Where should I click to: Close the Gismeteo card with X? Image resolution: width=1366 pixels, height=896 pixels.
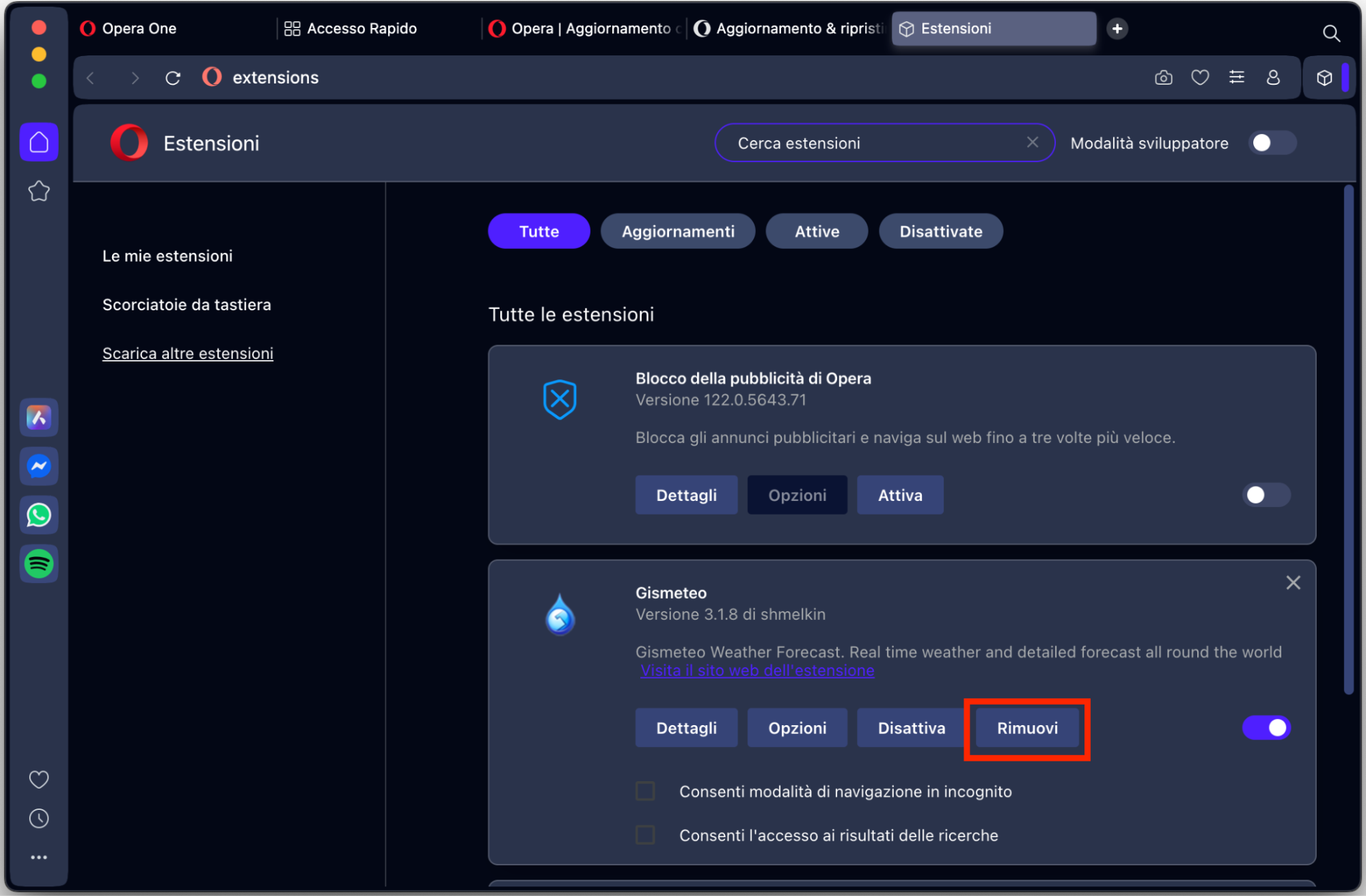pyautogui.click(x=1293, y=582)
